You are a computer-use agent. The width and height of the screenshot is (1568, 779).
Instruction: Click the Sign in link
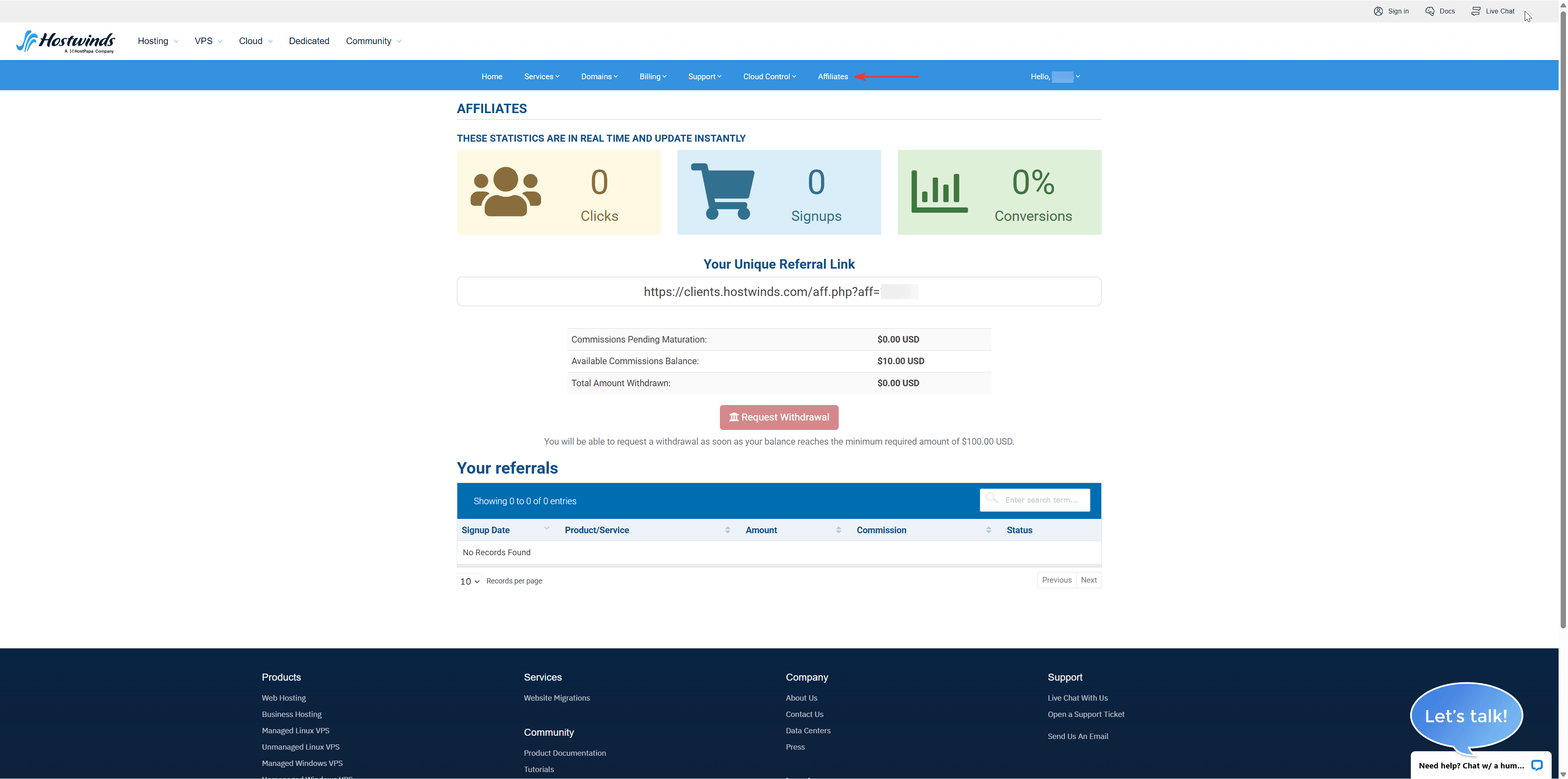[x=1398, y=11]
